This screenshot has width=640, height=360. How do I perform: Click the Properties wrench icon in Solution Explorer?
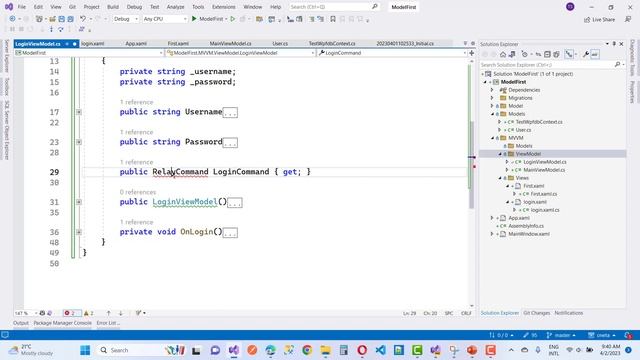[586, 54]
